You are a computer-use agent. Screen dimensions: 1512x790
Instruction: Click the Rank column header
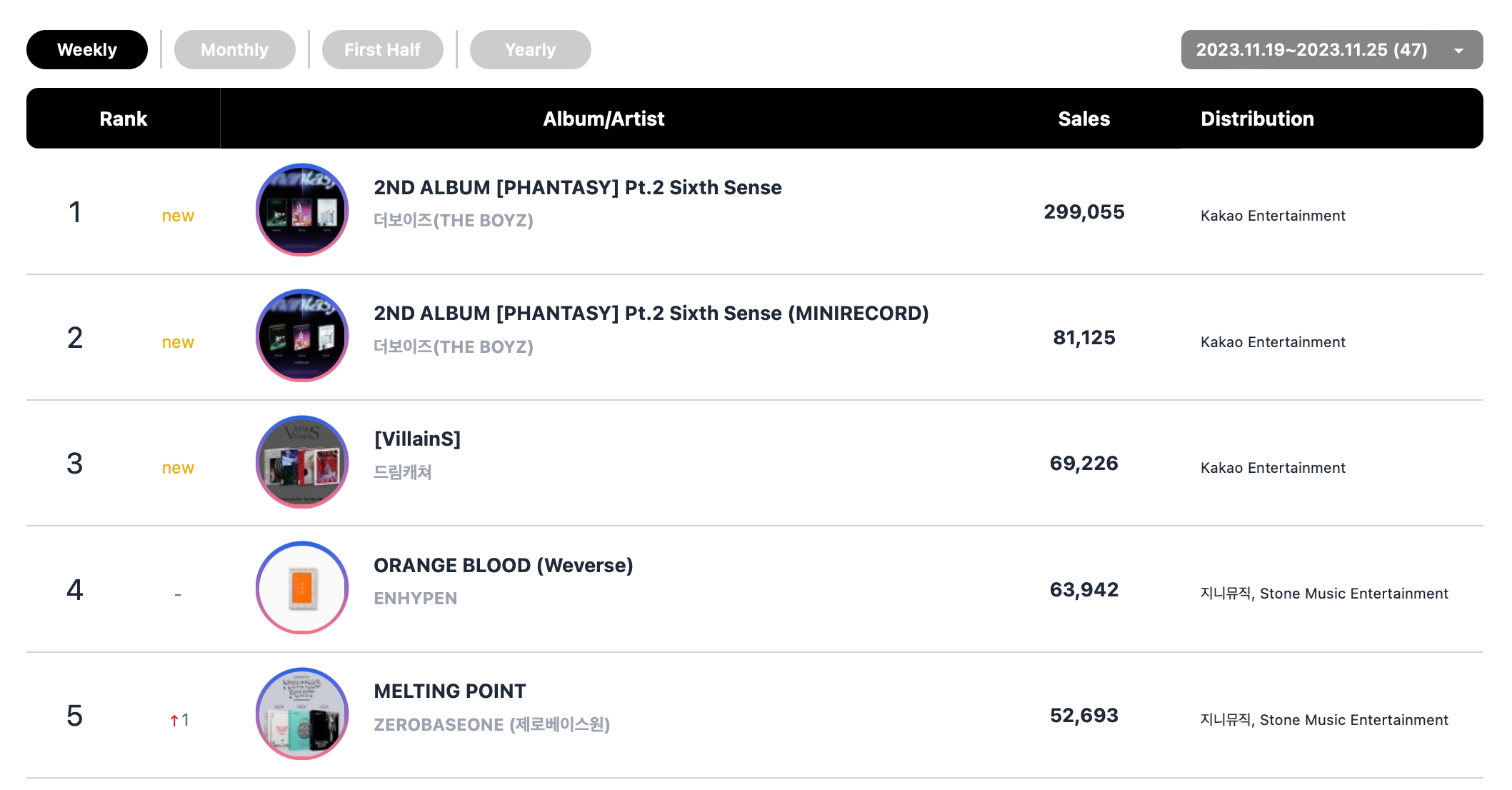[x=123, y=119]
